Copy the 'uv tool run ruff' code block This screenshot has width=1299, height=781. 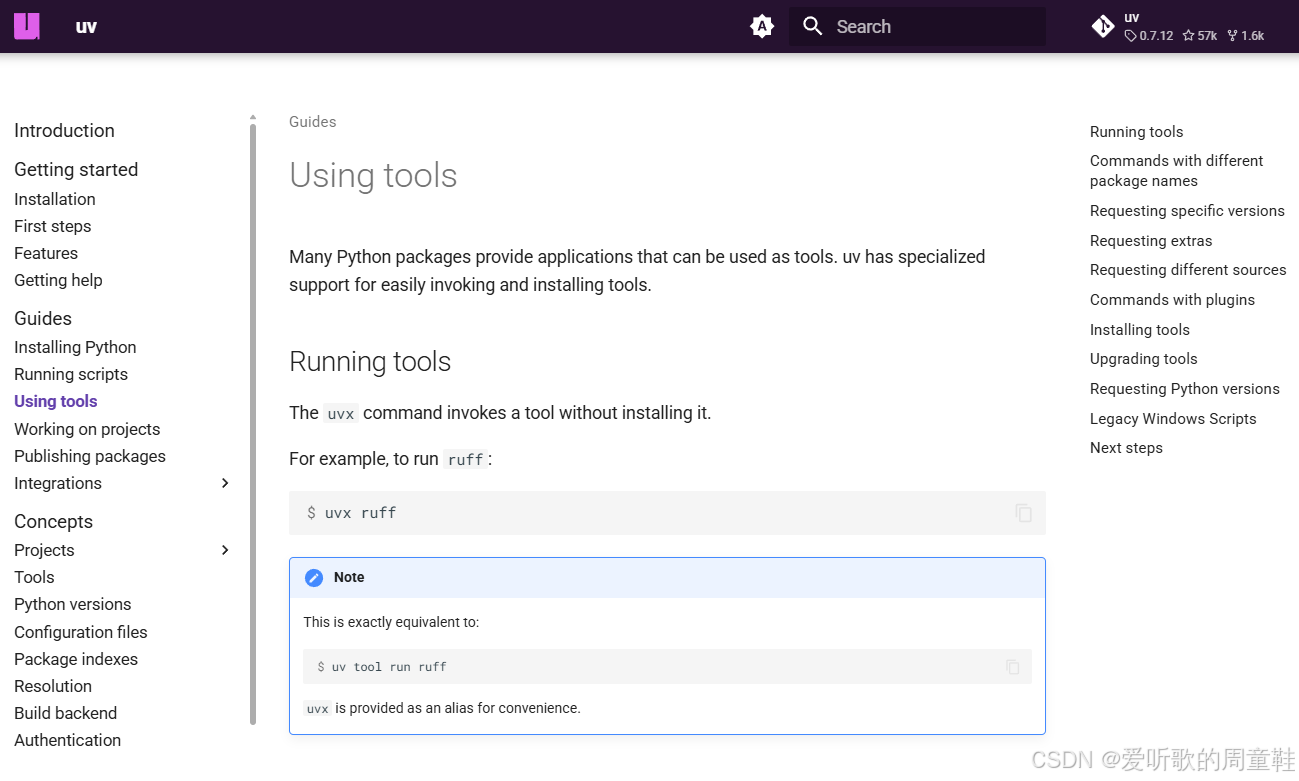1012,667
